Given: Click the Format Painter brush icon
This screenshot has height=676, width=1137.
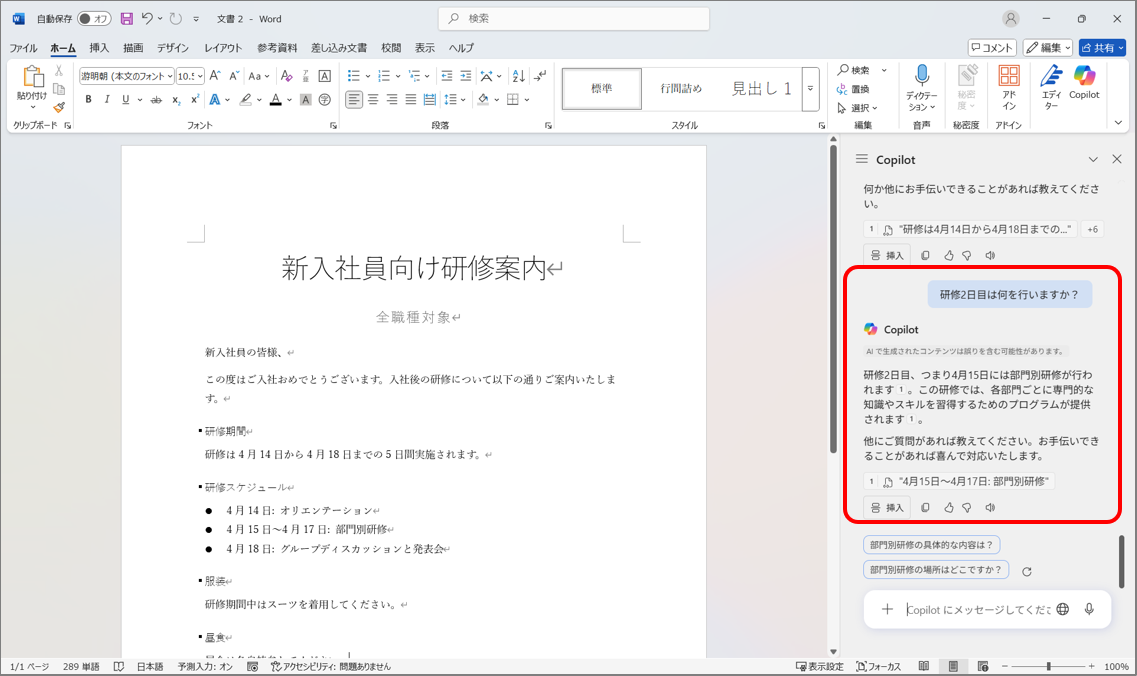Looking at the screenshot, I should pos(59,107).
